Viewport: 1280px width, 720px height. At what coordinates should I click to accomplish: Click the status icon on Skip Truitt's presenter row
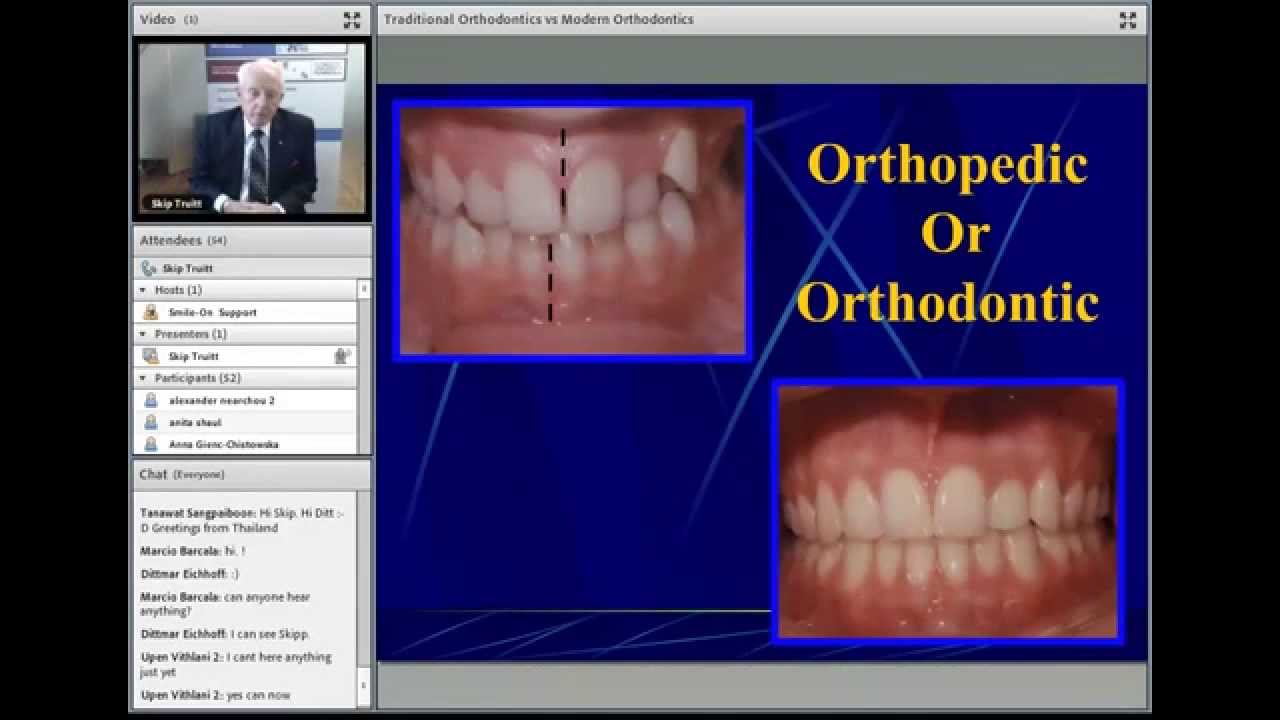[x=342, y=356]
